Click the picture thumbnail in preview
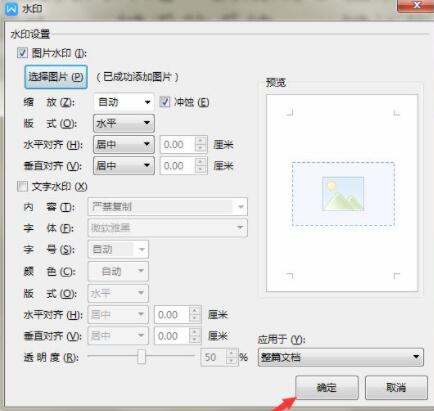Image resolution: width=434 pixels, height=411 pixels. (343, 194)
